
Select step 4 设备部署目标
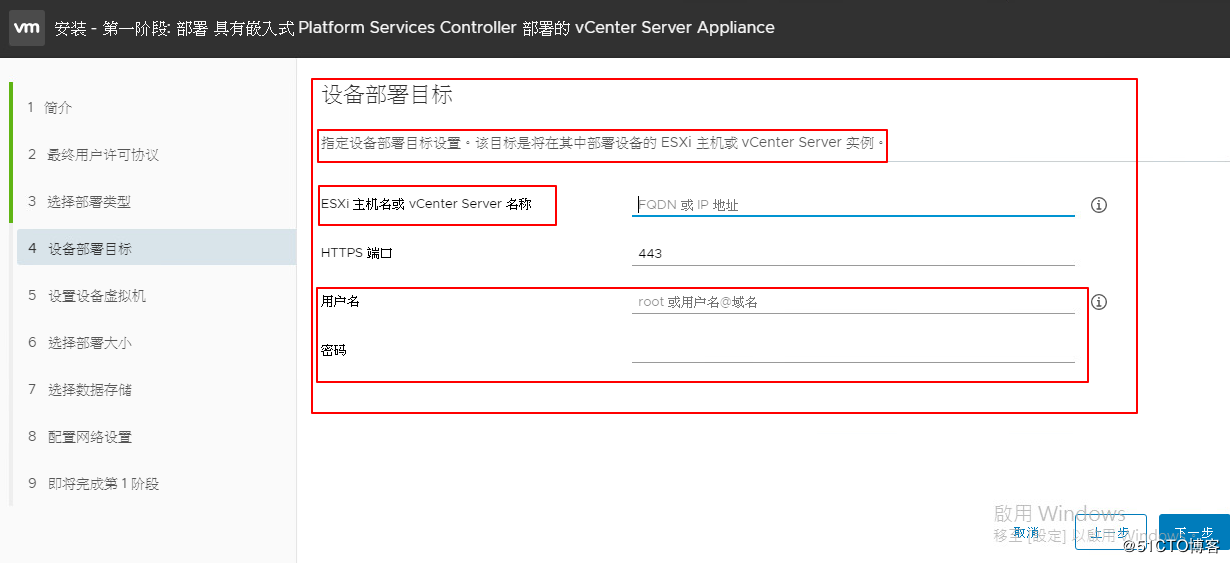coord(89,249)
